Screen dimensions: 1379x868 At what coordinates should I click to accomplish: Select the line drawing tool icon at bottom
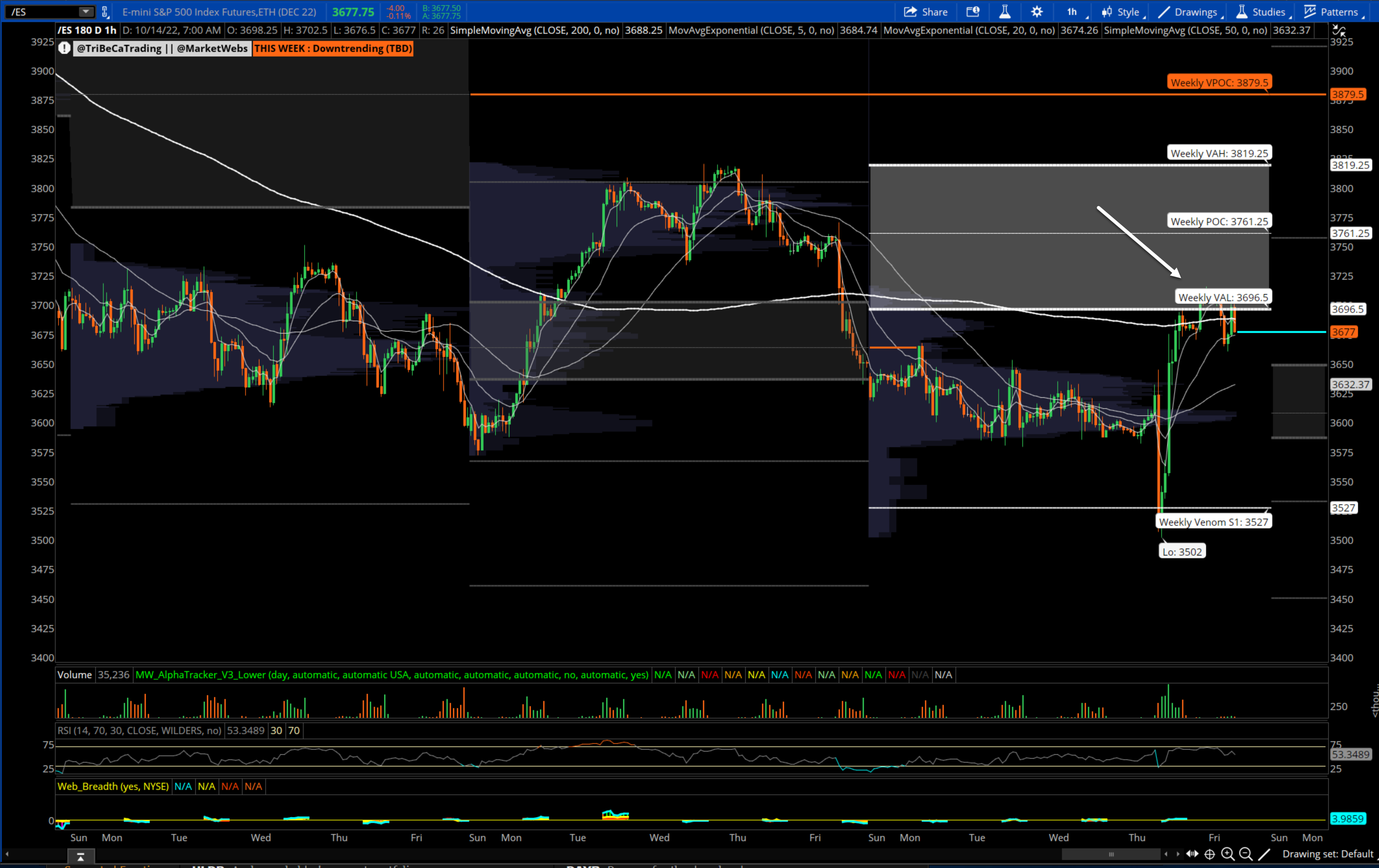1264,854
